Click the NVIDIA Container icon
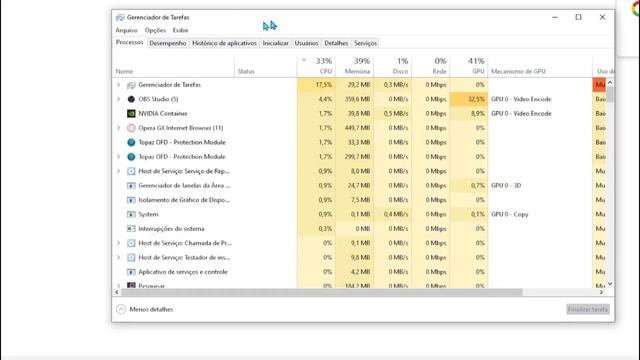640x360 pixels. (x=131, y=113)
